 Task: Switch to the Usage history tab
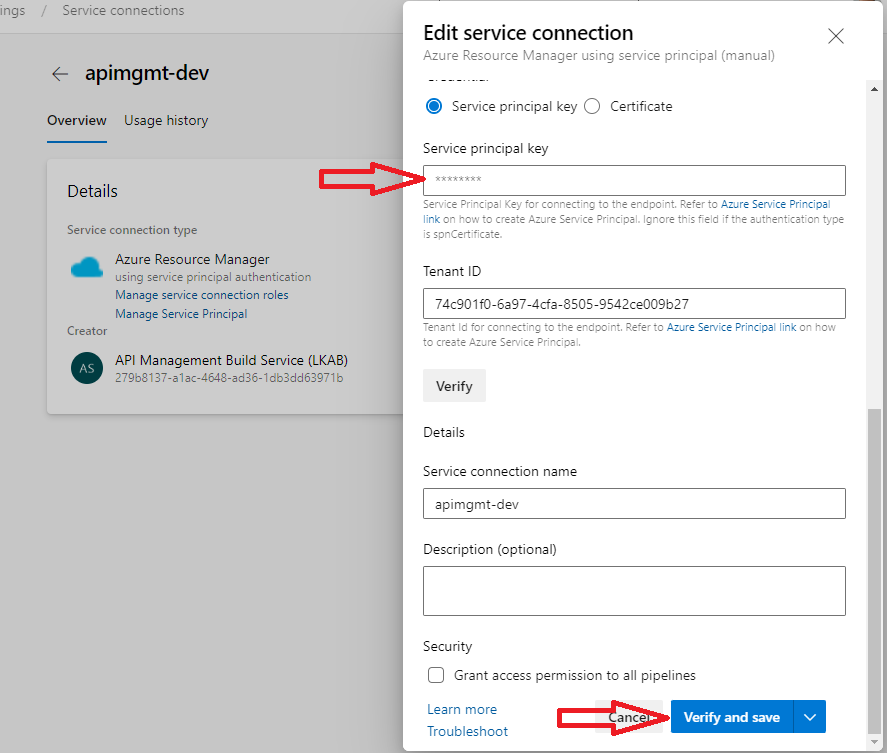(165, 120)
